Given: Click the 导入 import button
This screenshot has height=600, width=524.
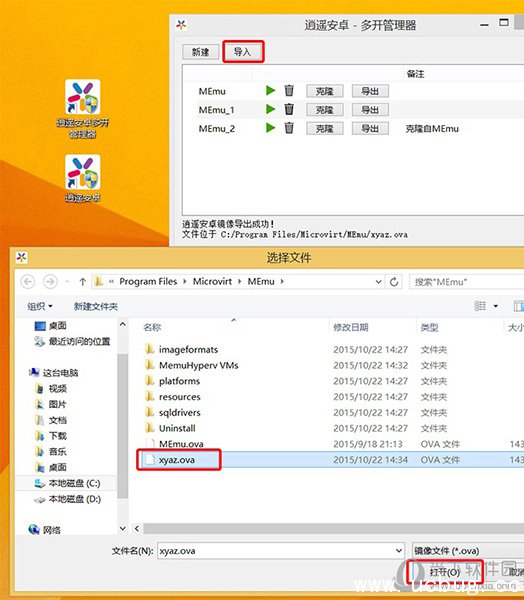Looking at the screenshot, I should pos(243,52).
